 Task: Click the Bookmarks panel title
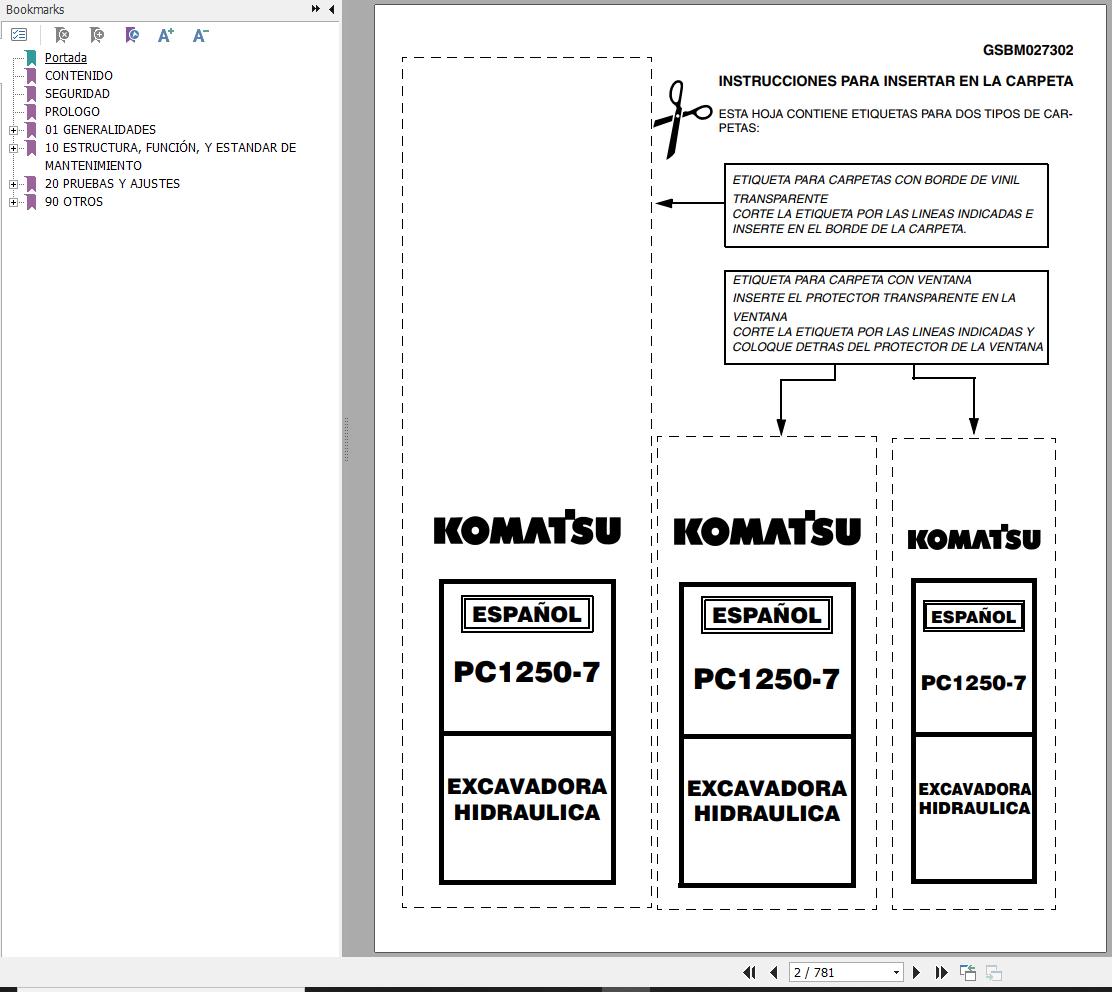35,9
